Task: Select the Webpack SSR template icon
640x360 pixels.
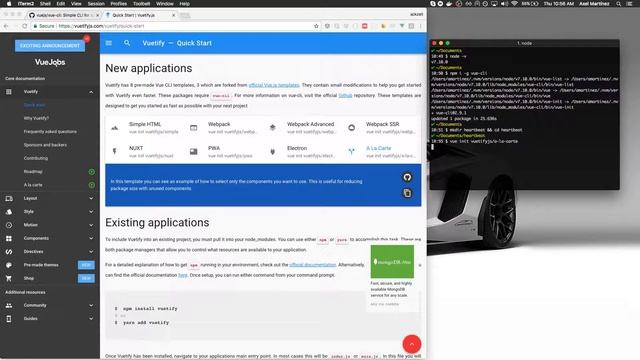Action: tap(351, 128)
